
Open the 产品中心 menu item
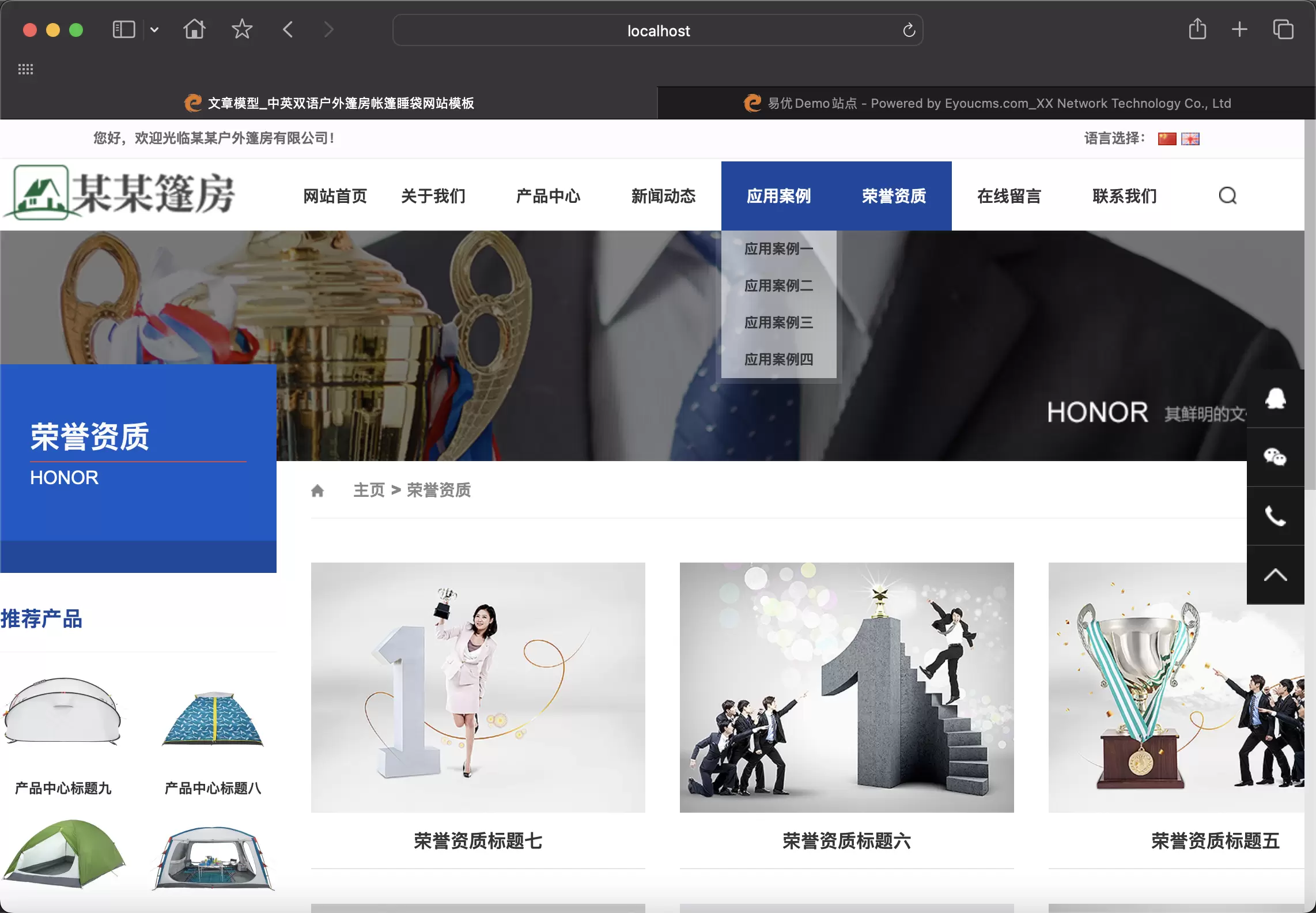click(549, 196)
